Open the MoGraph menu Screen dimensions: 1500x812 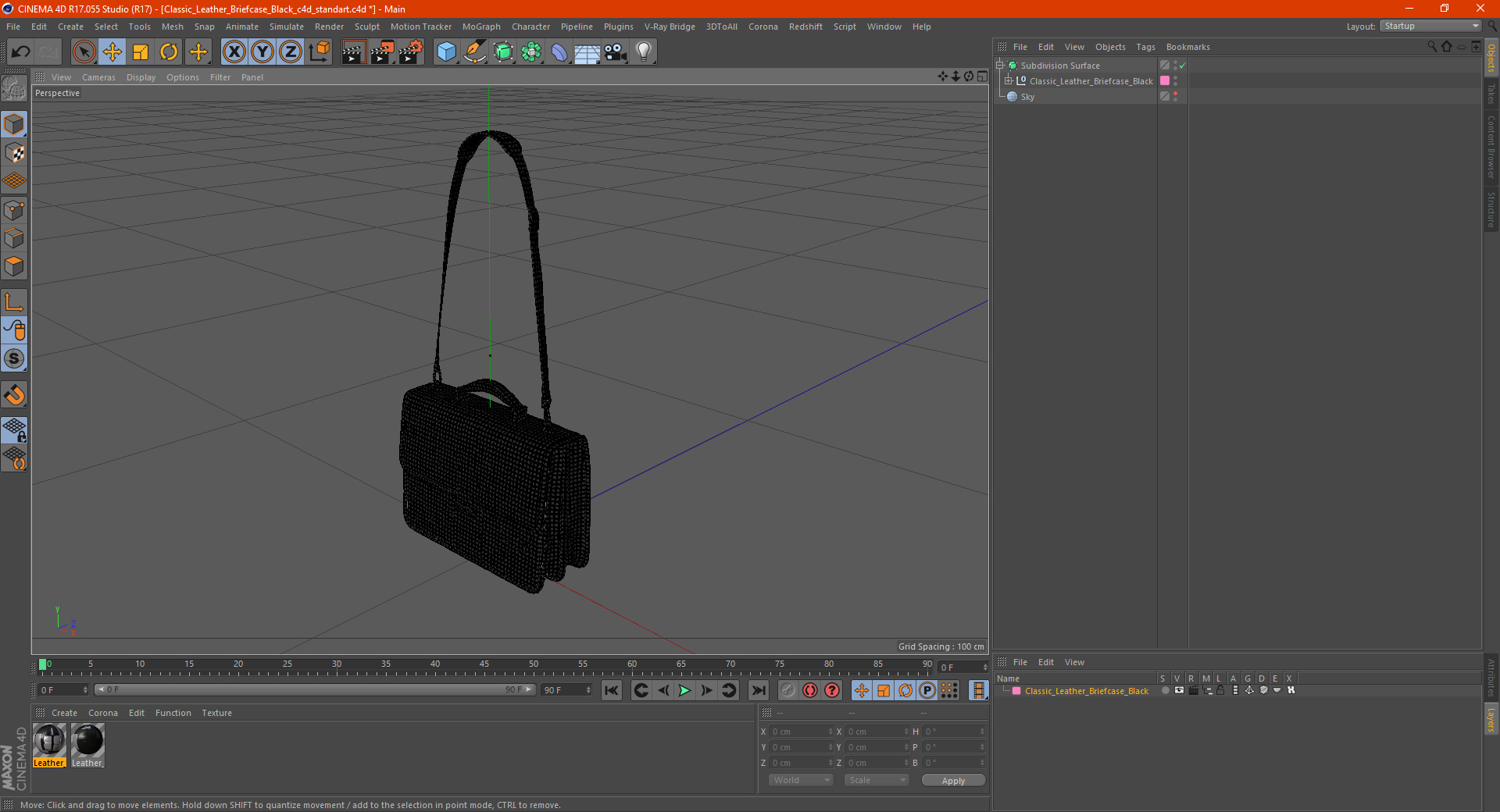(481, 27)
